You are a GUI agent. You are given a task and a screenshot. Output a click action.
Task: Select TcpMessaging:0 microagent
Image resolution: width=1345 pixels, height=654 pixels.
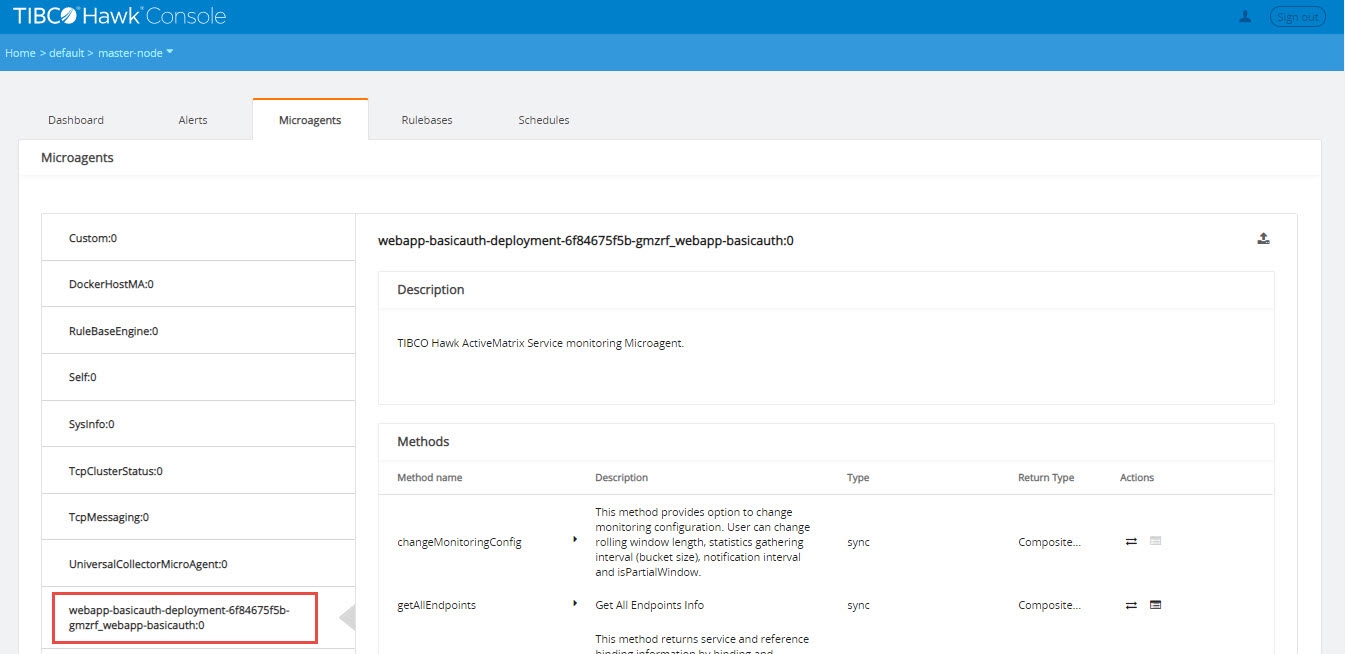198,517
